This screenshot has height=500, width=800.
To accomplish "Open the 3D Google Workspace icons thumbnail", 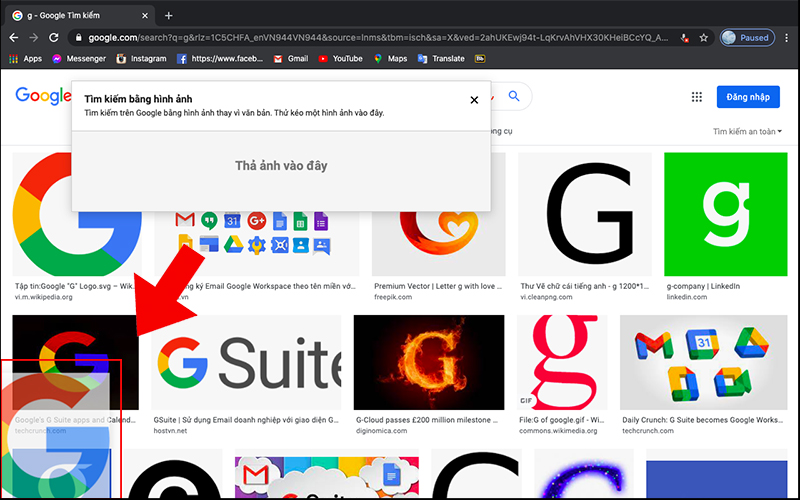I will click(704, 362).
